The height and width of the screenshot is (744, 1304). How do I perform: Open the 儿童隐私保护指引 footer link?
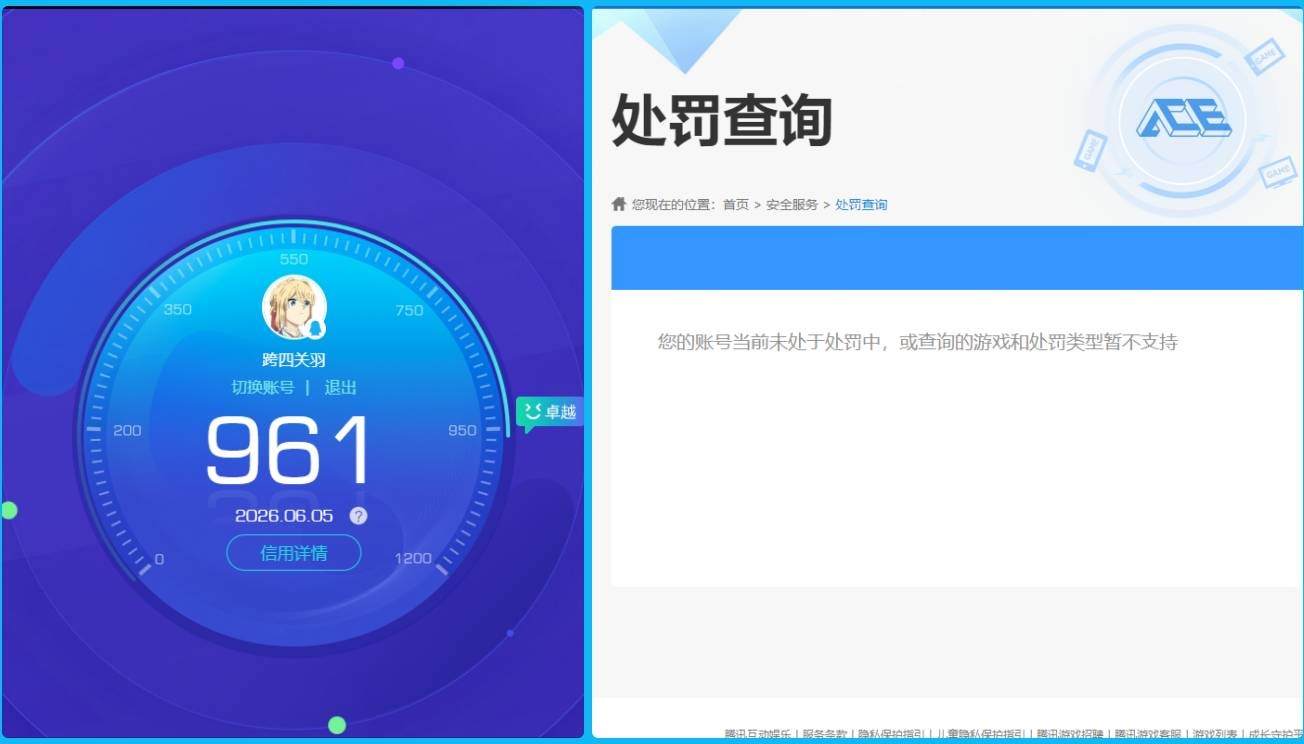click(x=979, y=734)
